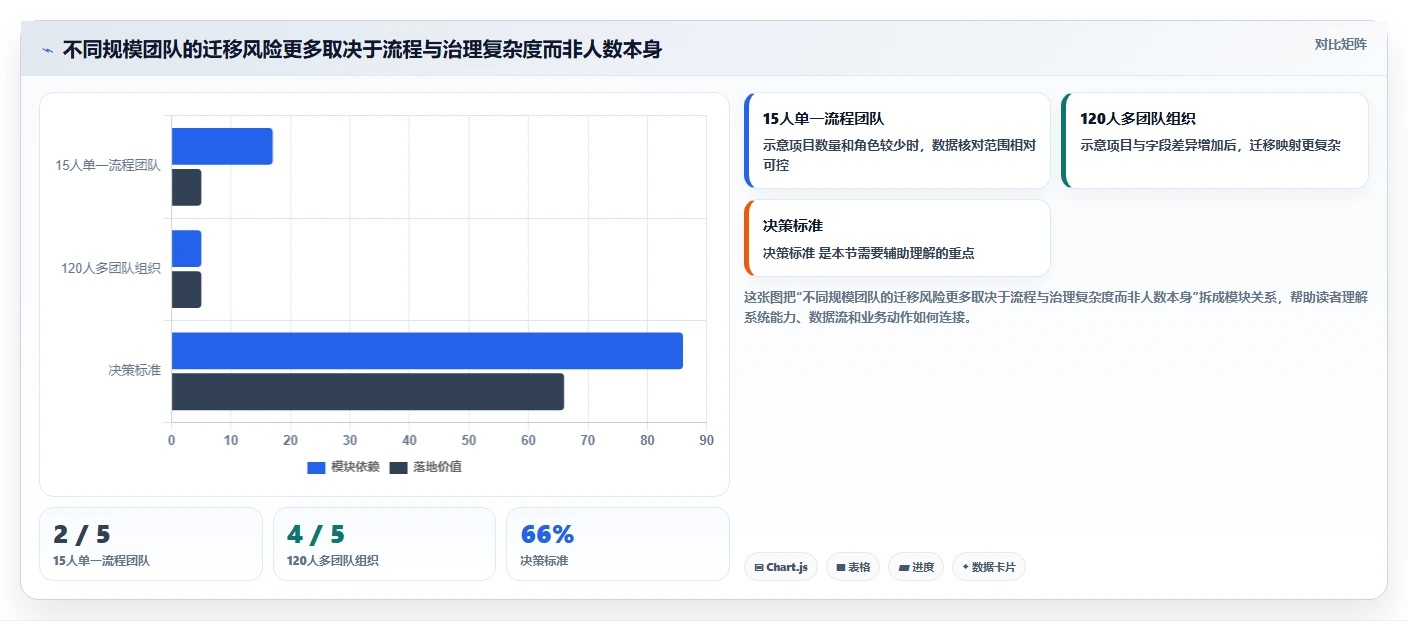Select the blue bar for 15人单一流程团队
Screen dimensions: 1408x621
(222, 147)
